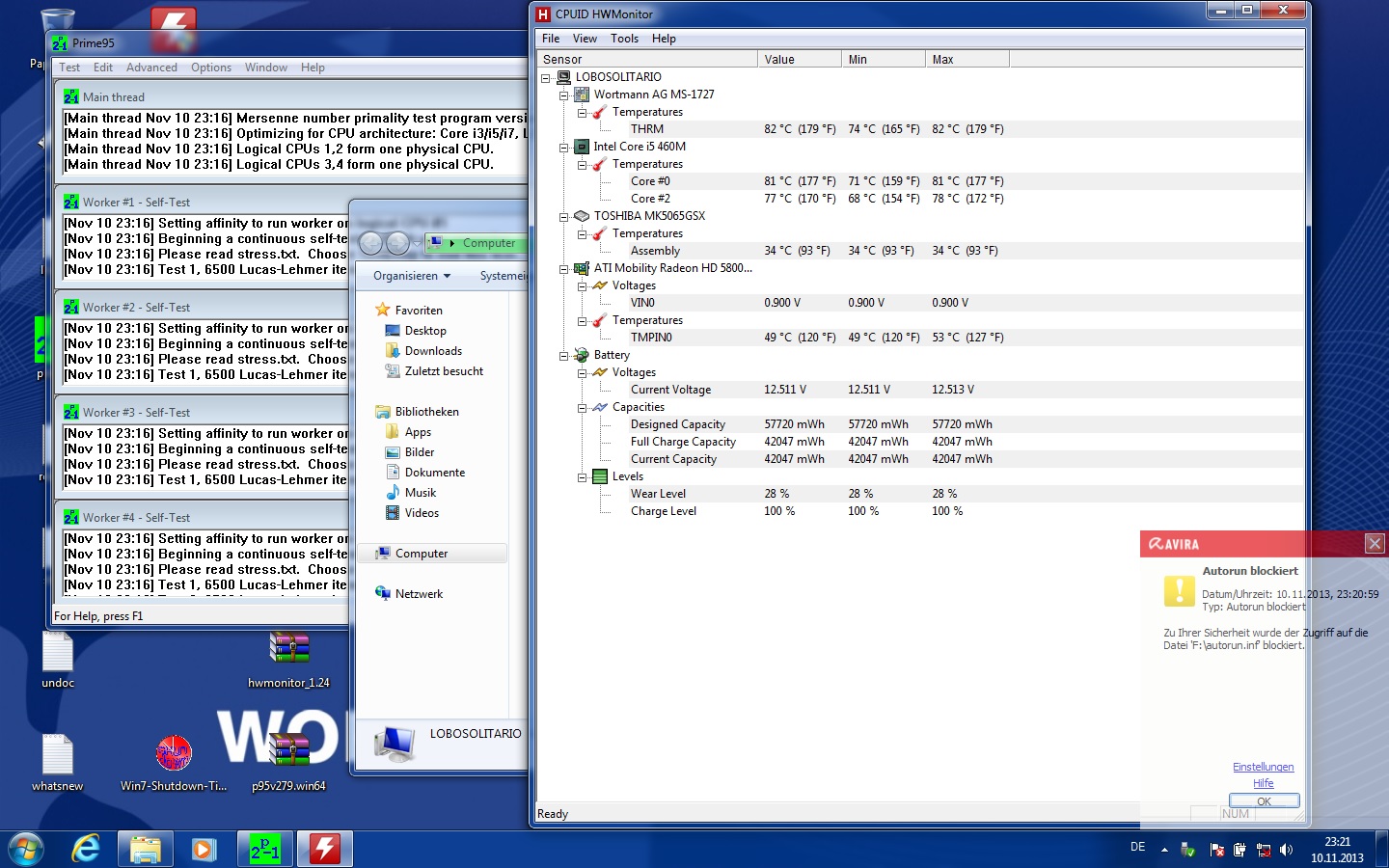Open the undoc file on desktop
Image resolution: width=1389 pixels, height=868 pixels.
(58, 661)
